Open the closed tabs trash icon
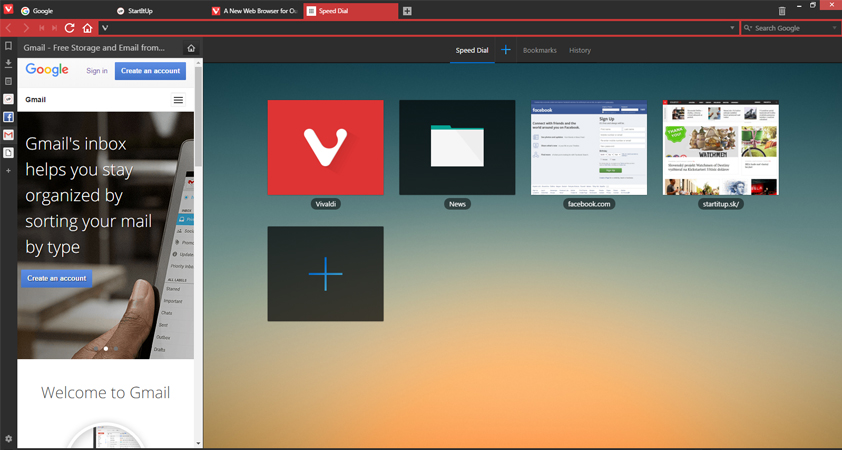Viewport: 842px width, 450px height. [781, 11]
